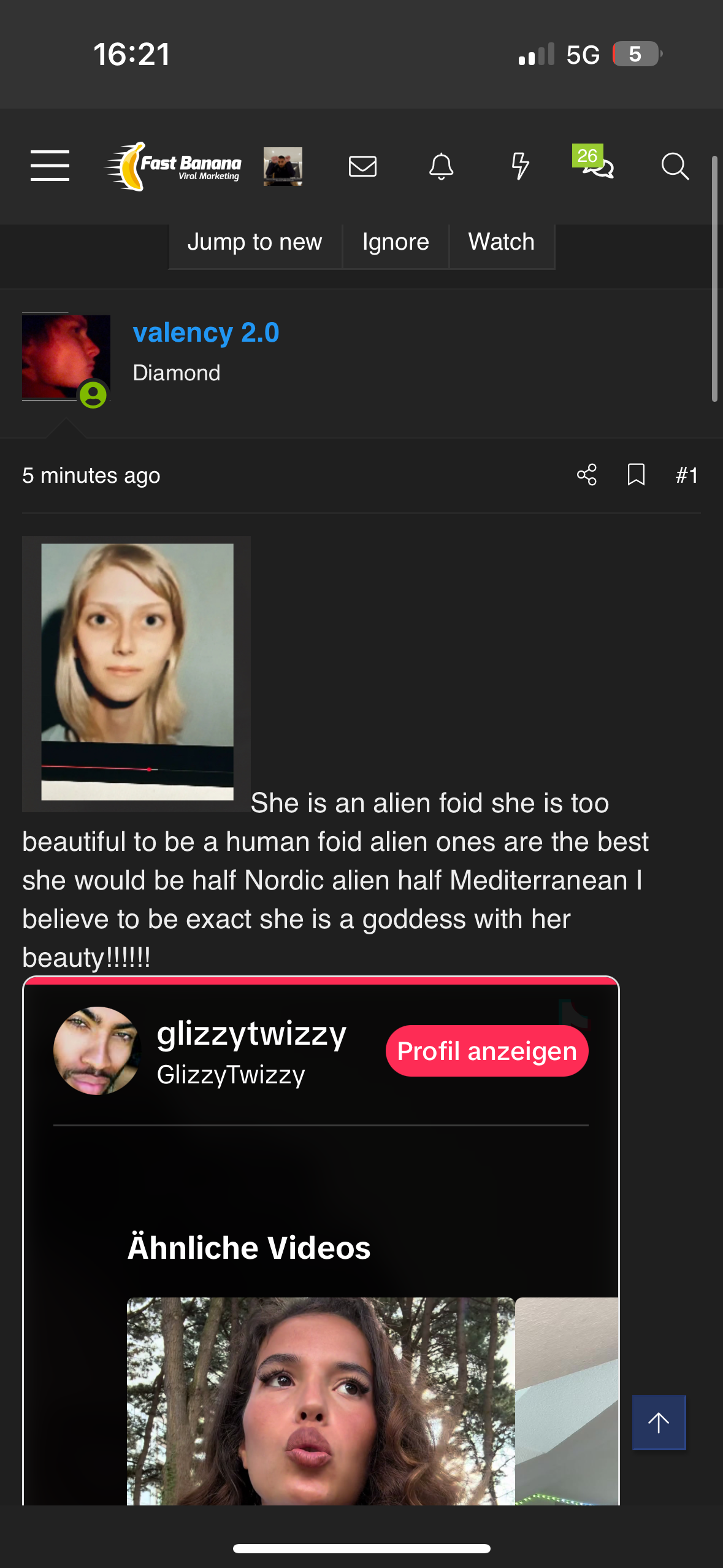This screenshot has width=723, height=1568.
Task: Open the lightning bolt what's new icon
Action: [520, 166]
